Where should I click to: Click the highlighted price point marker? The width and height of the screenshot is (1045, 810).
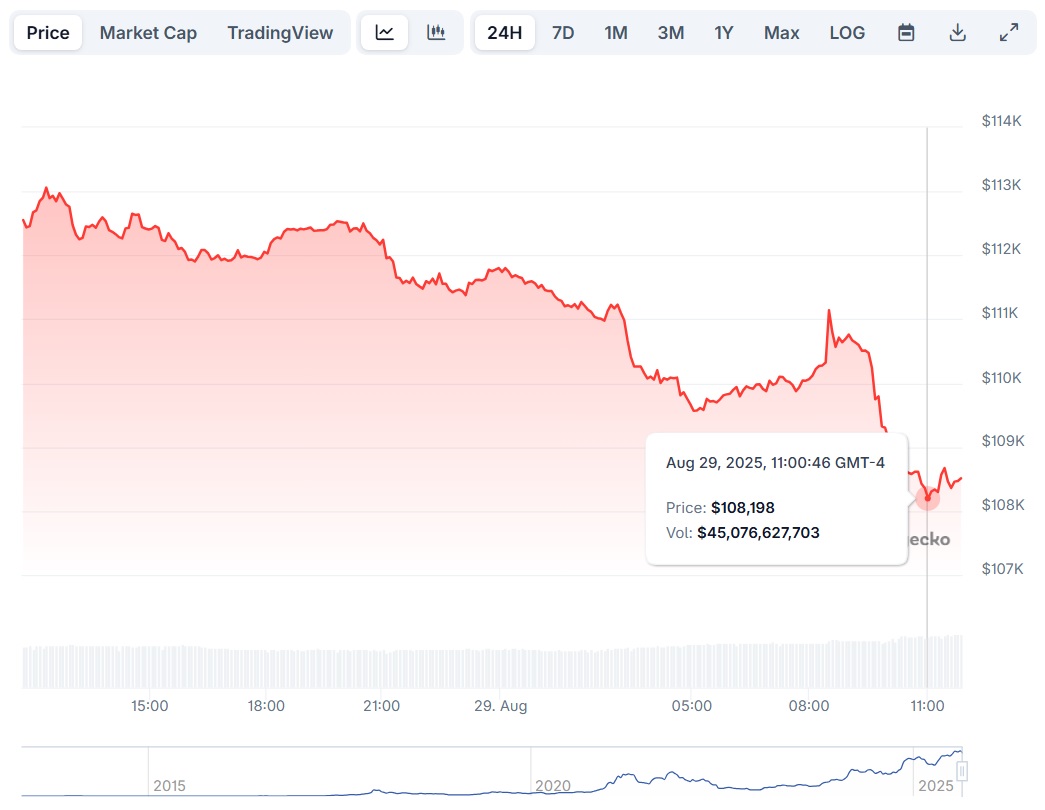928,497
